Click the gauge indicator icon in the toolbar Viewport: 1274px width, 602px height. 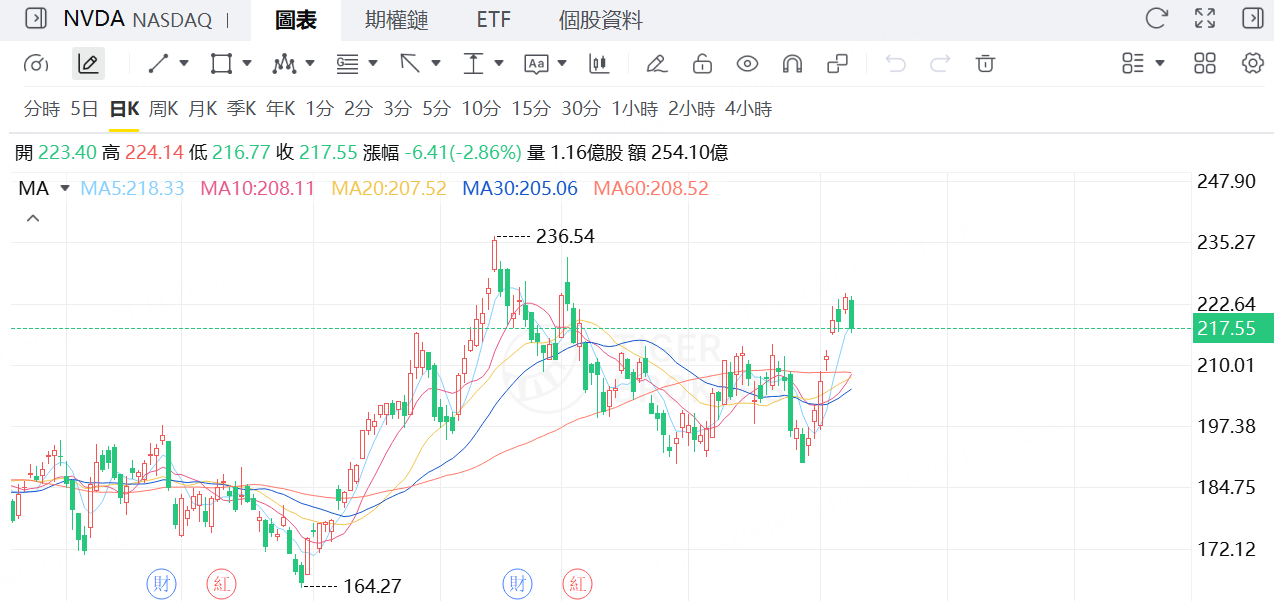click(x=36, y=64)
